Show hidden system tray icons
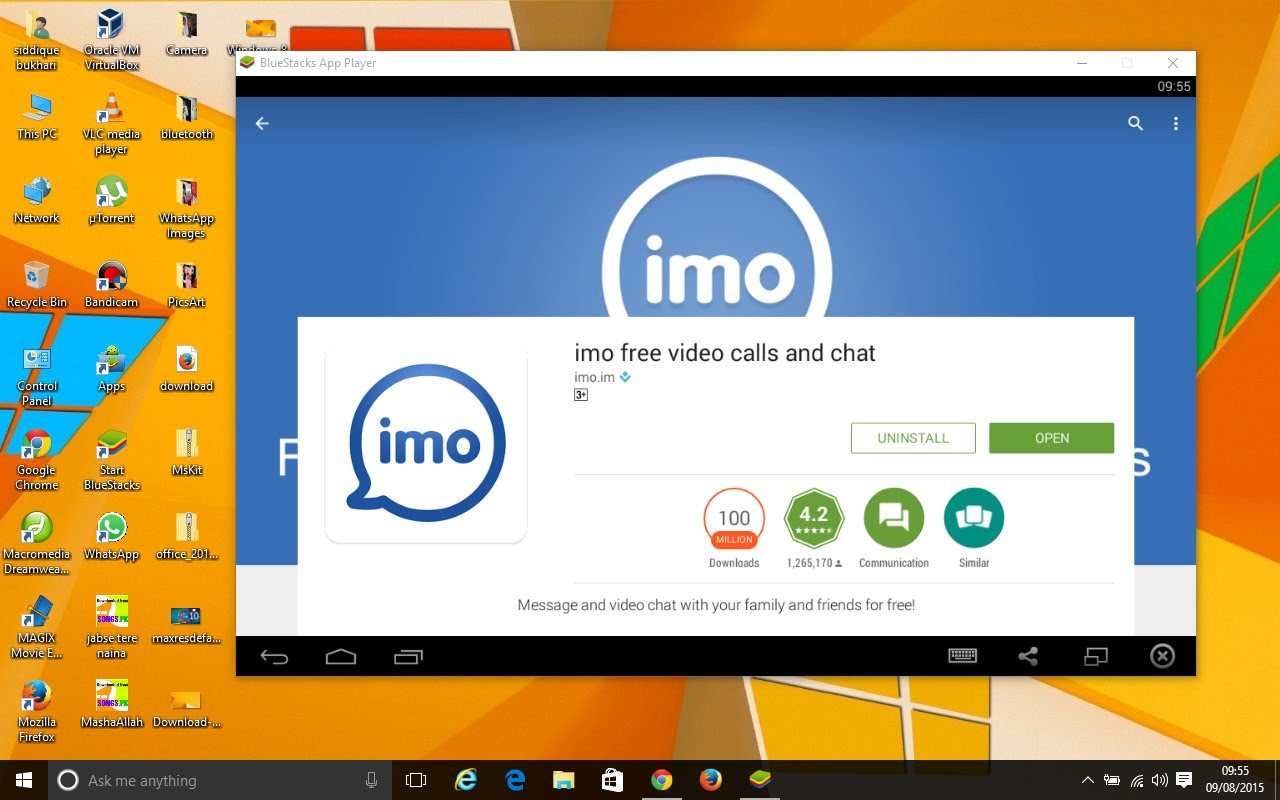The image size is (1280, 800). coord(1088,780)
